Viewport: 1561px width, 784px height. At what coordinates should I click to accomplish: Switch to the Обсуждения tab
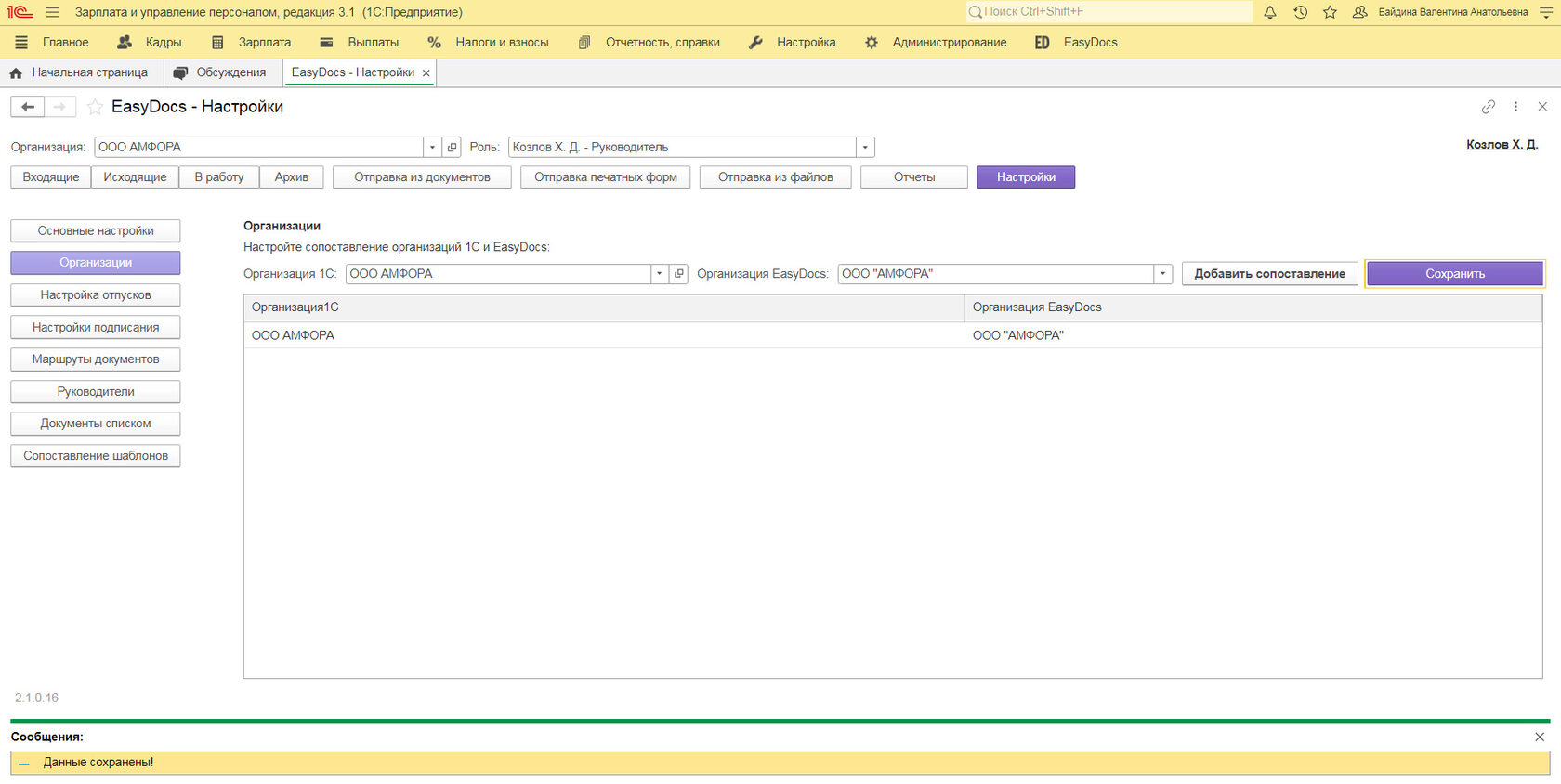[230, 72]
